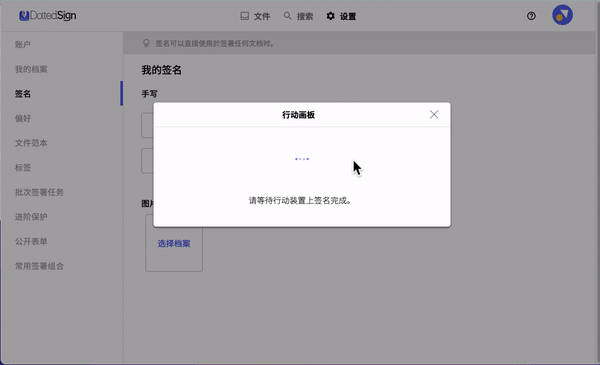Click the 我的签名 heading
600x365 pixels.
click(161, 70)
